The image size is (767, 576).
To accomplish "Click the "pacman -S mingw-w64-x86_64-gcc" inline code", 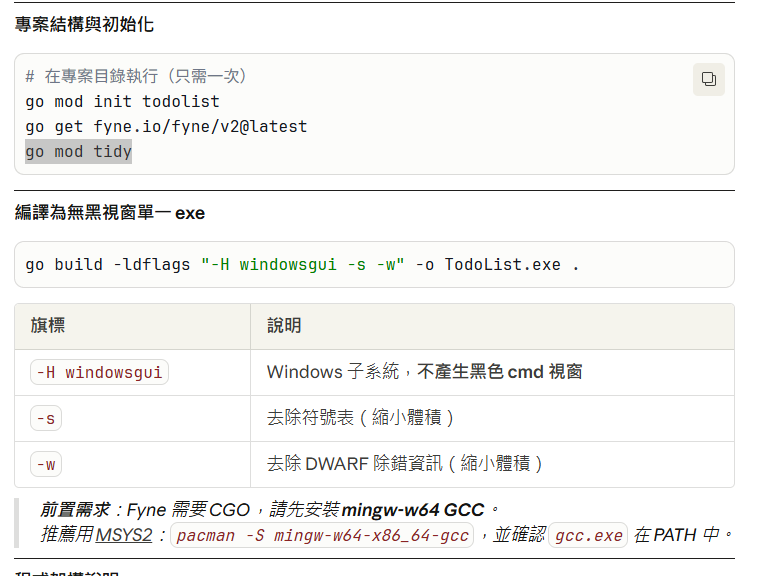I will [322, 535].
